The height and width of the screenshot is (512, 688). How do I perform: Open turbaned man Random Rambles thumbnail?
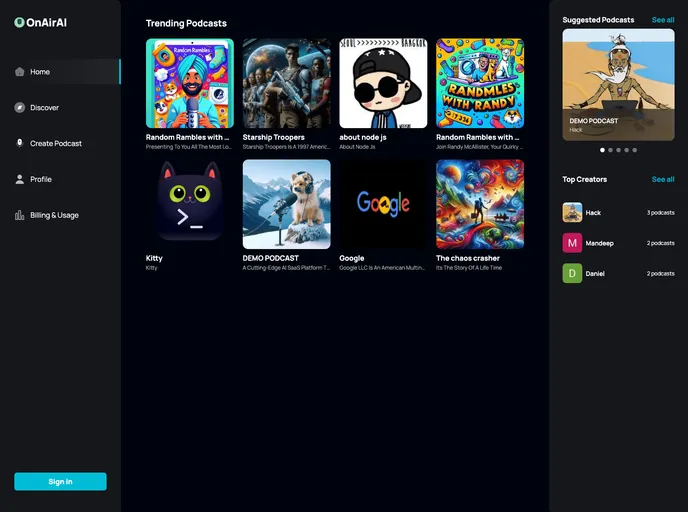(x=190, y=83)
